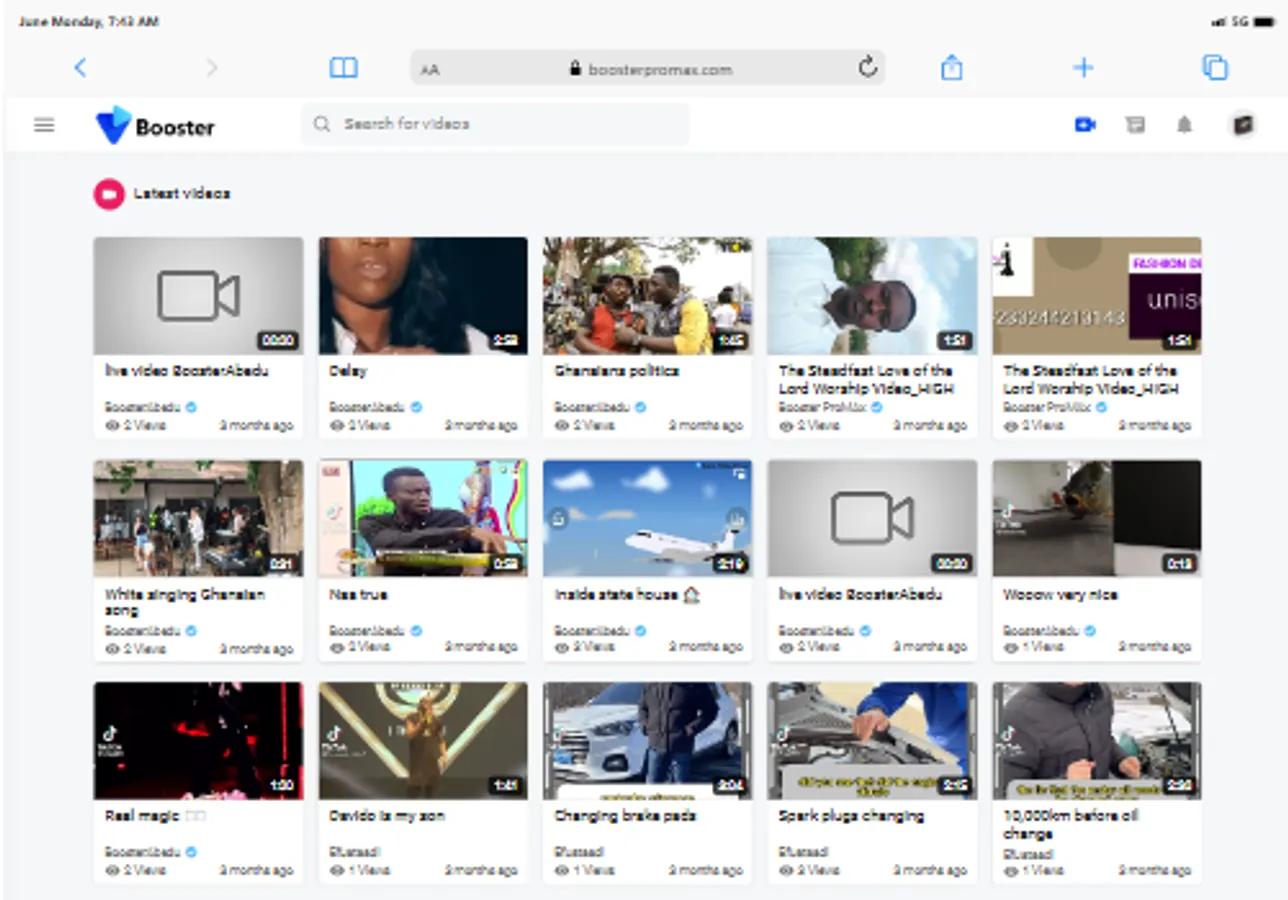Image resolution: width=1288 pixels, height=900 pixels.
Task: Click the Davido is my son title
Action: 387,816
